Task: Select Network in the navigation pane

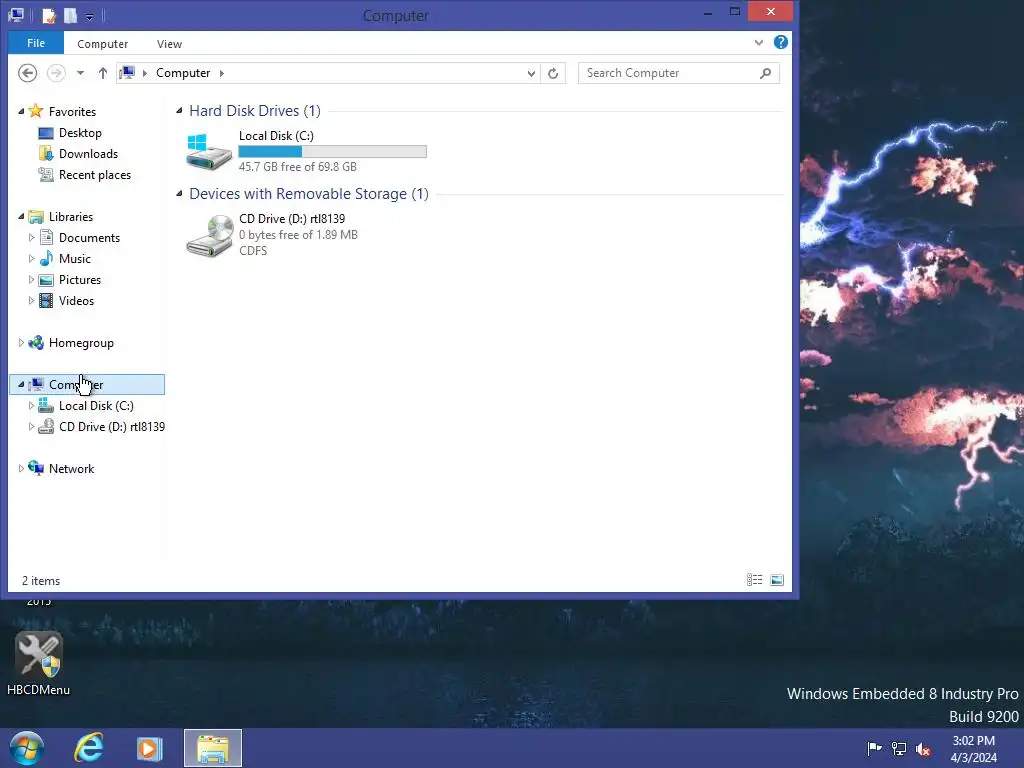Action: (71, 469)
